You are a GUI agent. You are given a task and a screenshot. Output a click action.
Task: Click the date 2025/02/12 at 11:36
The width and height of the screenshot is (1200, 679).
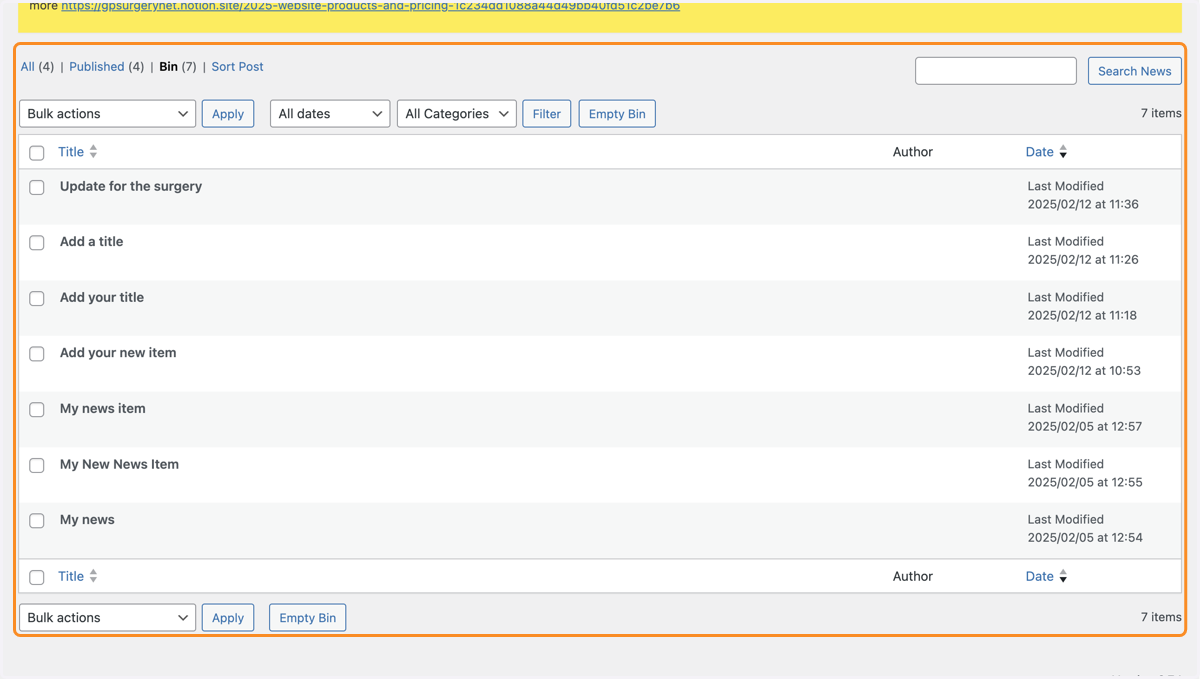[x=1083, y=204]
